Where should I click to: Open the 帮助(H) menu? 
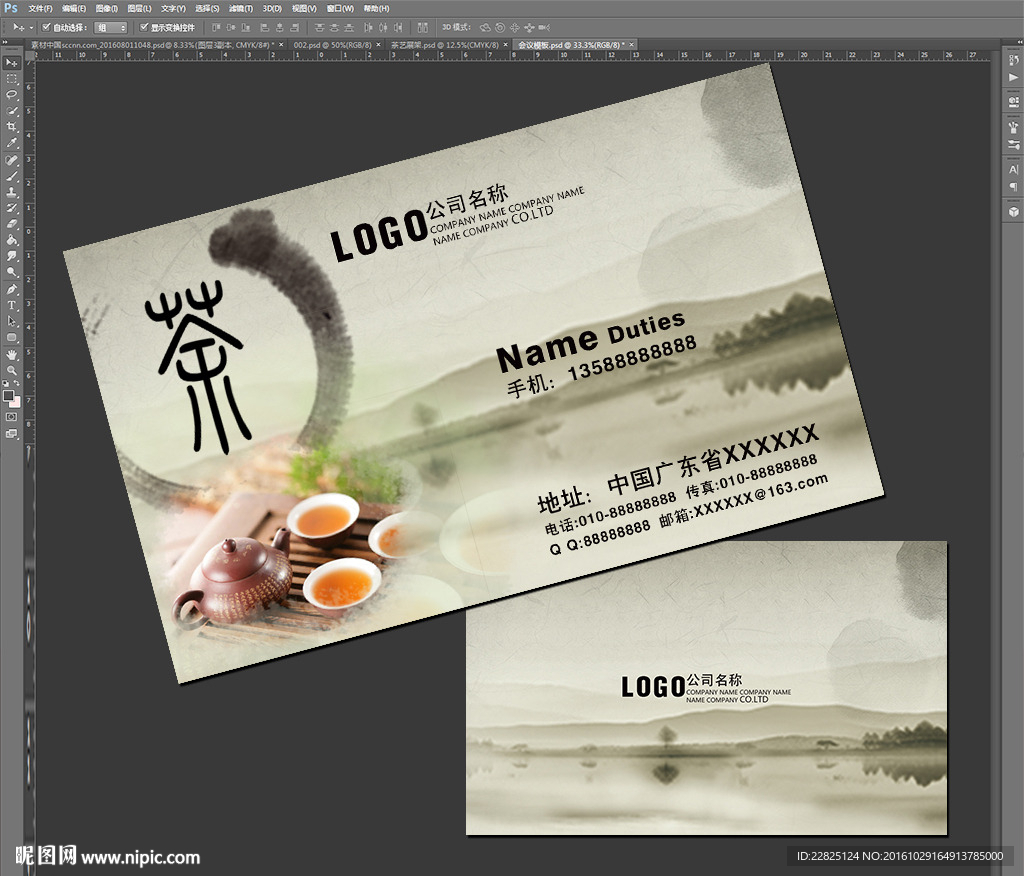click(376, 8)
